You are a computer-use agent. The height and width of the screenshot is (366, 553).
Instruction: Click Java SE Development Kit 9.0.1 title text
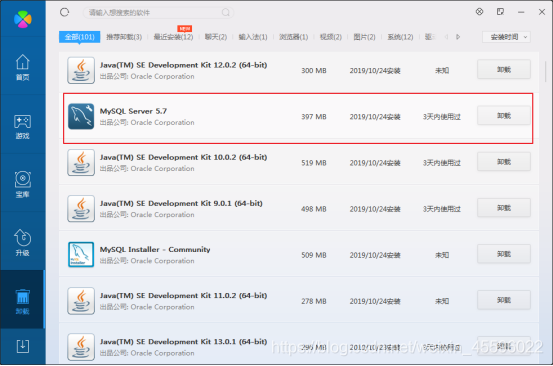[181, 203]
